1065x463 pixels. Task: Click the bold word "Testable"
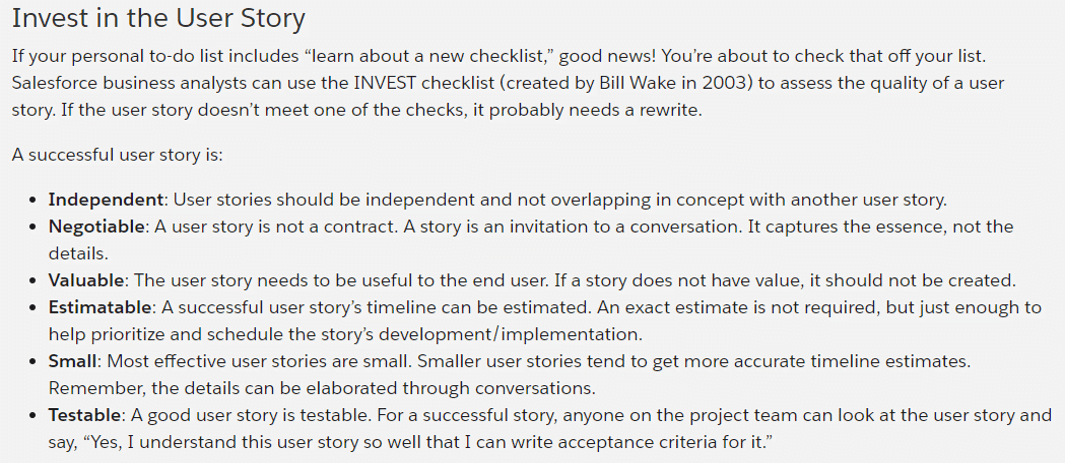[x=88, y=414]
